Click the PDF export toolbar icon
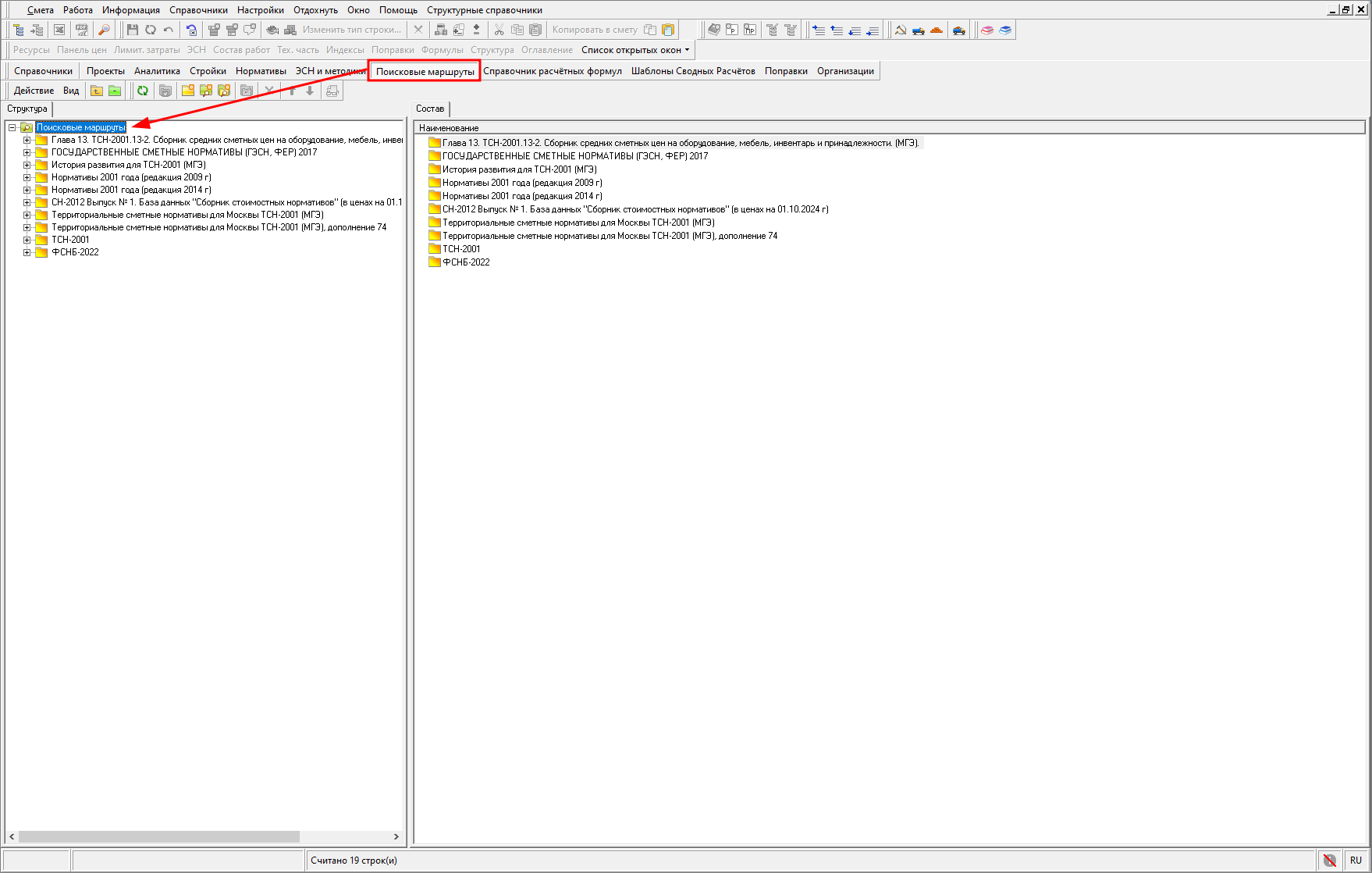 [x=81, y=30]
